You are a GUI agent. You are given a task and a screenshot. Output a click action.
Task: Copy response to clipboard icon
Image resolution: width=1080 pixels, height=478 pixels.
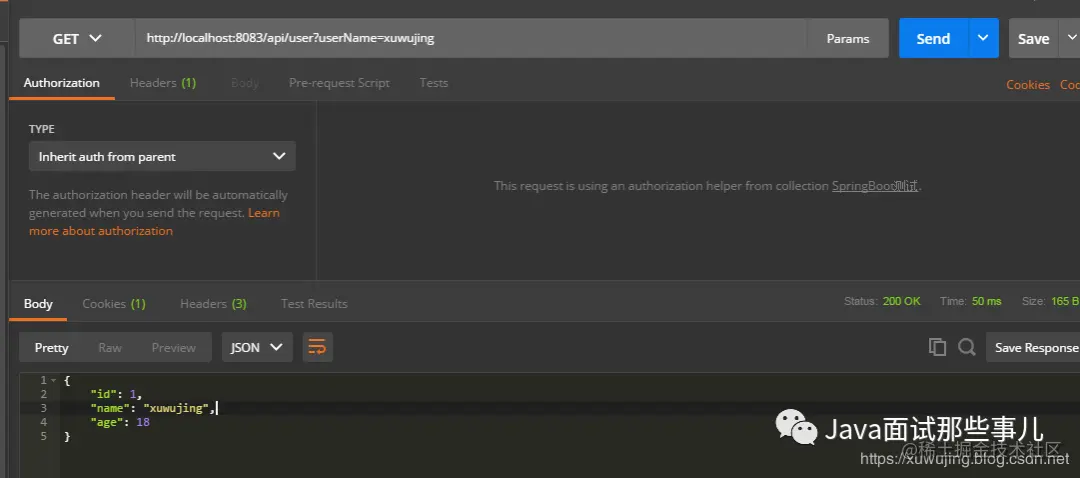coord(937,347)
